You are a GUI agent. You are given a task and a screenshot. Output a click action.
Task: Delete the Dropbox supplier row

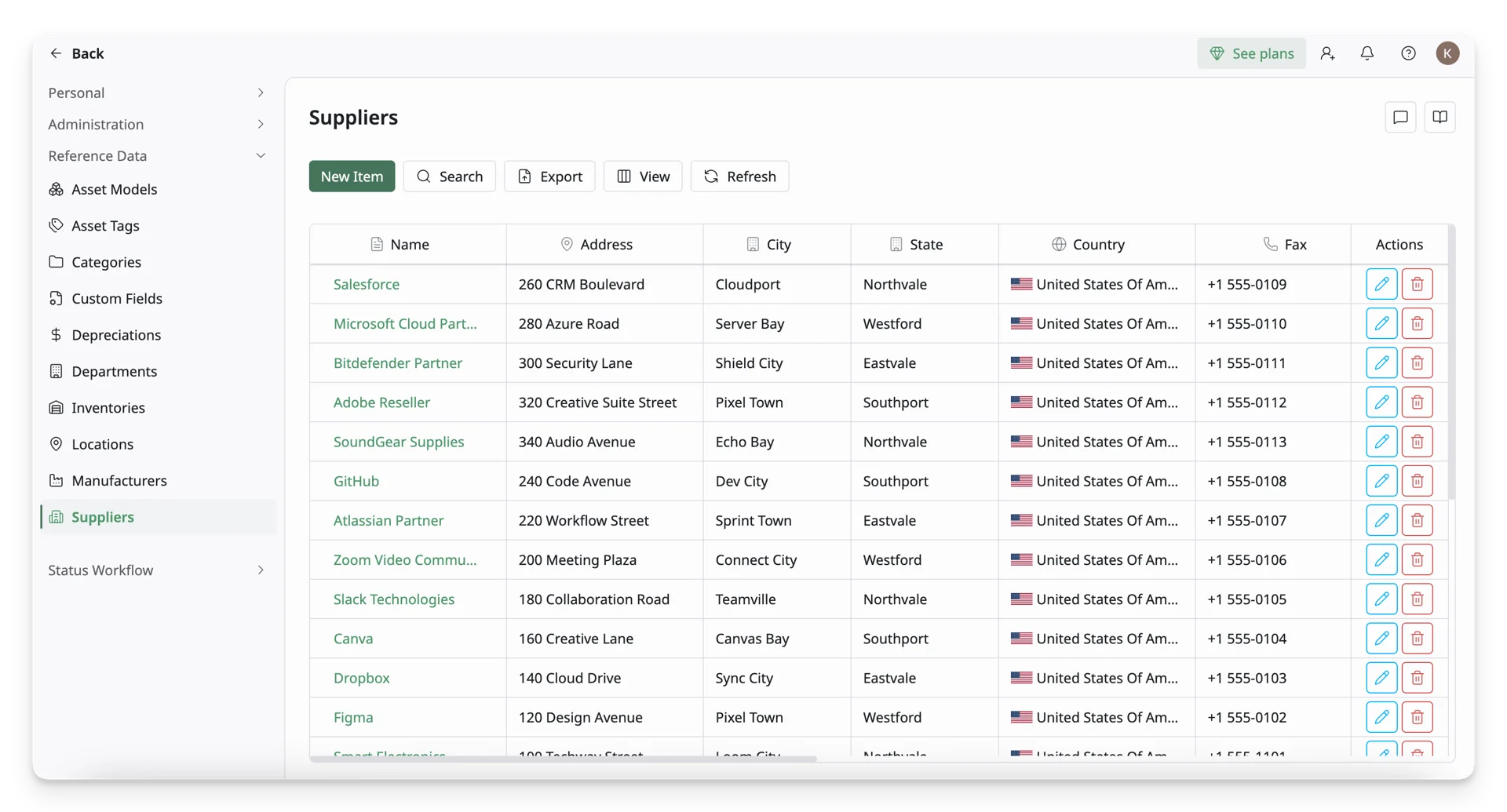1417,678
